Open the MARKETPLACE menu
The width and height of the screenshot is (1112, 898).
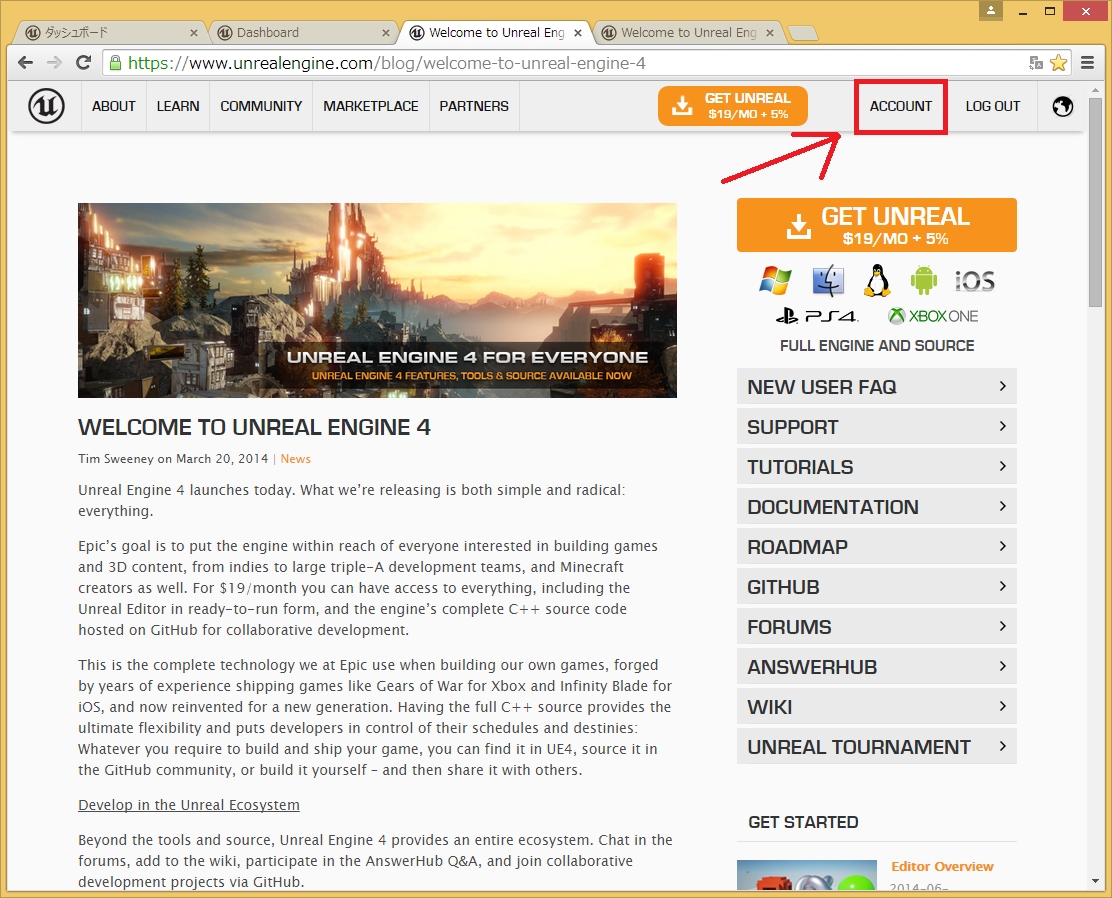371,106
